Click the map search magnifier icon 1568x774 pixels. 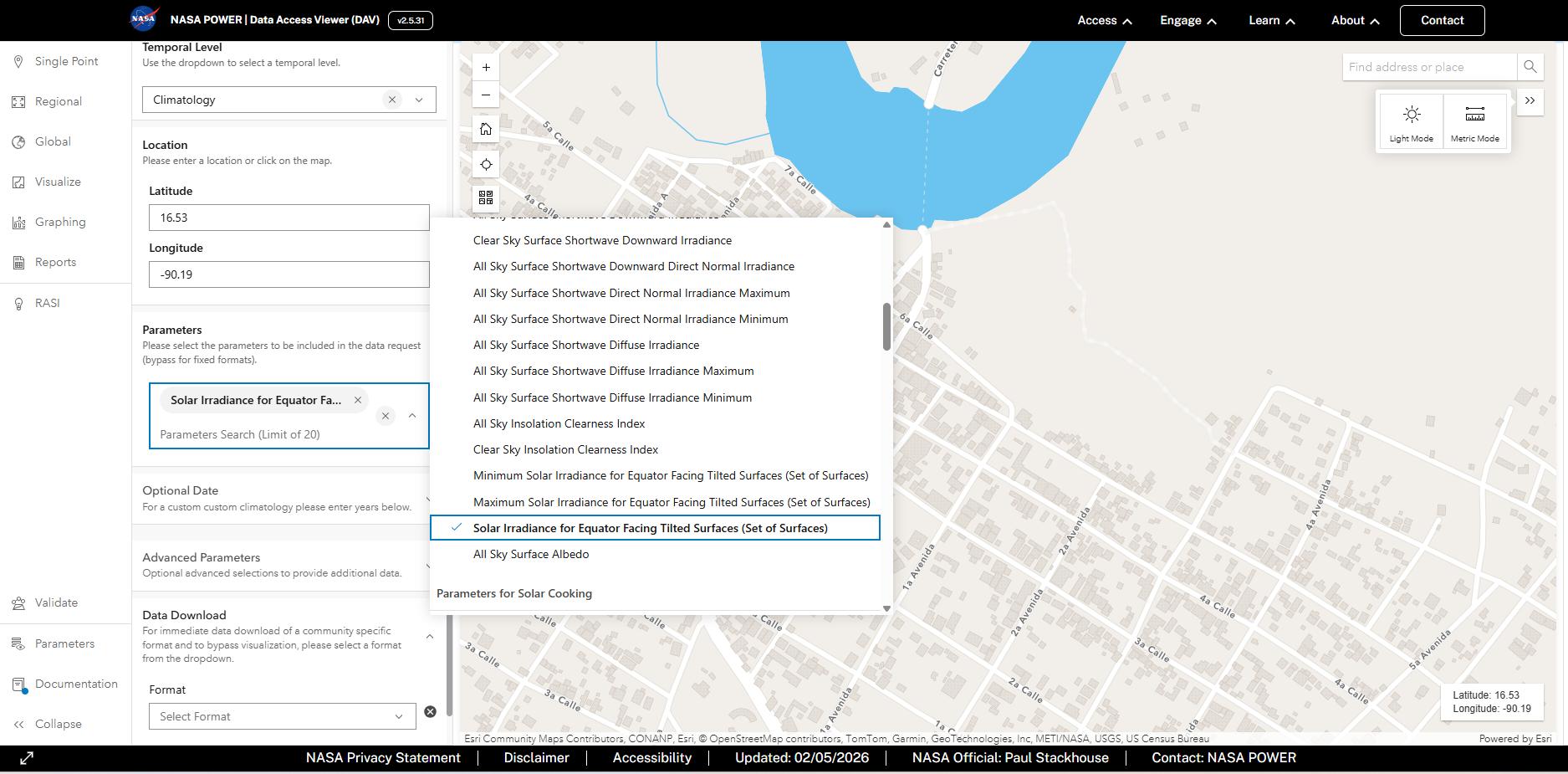pyautogui.click(x=1530, y=67)
